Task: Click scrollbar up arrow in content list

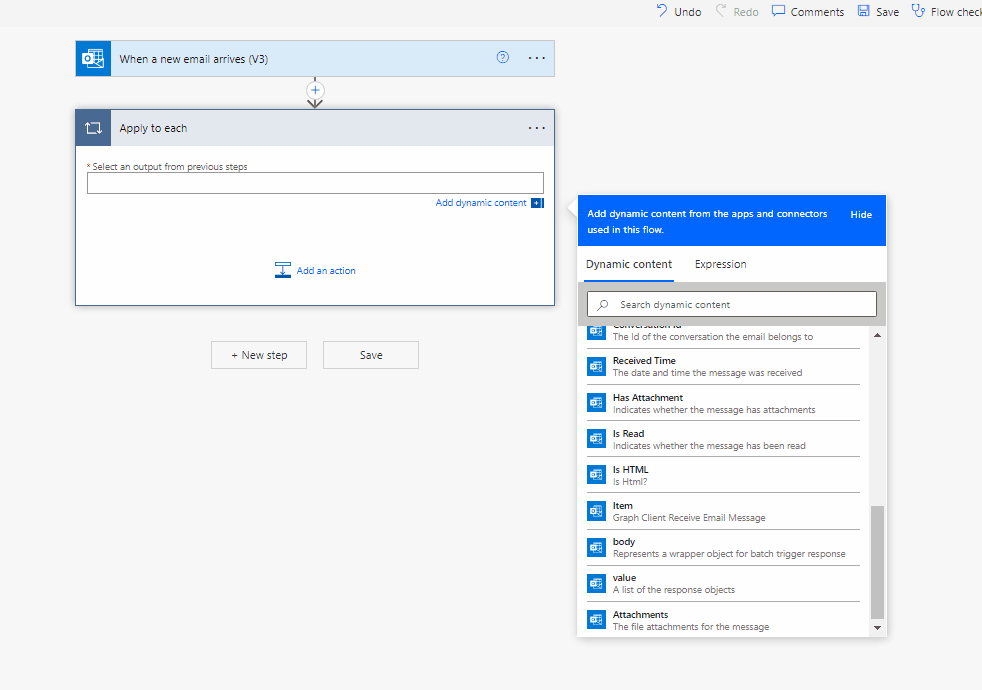Action: coord(877,336)
